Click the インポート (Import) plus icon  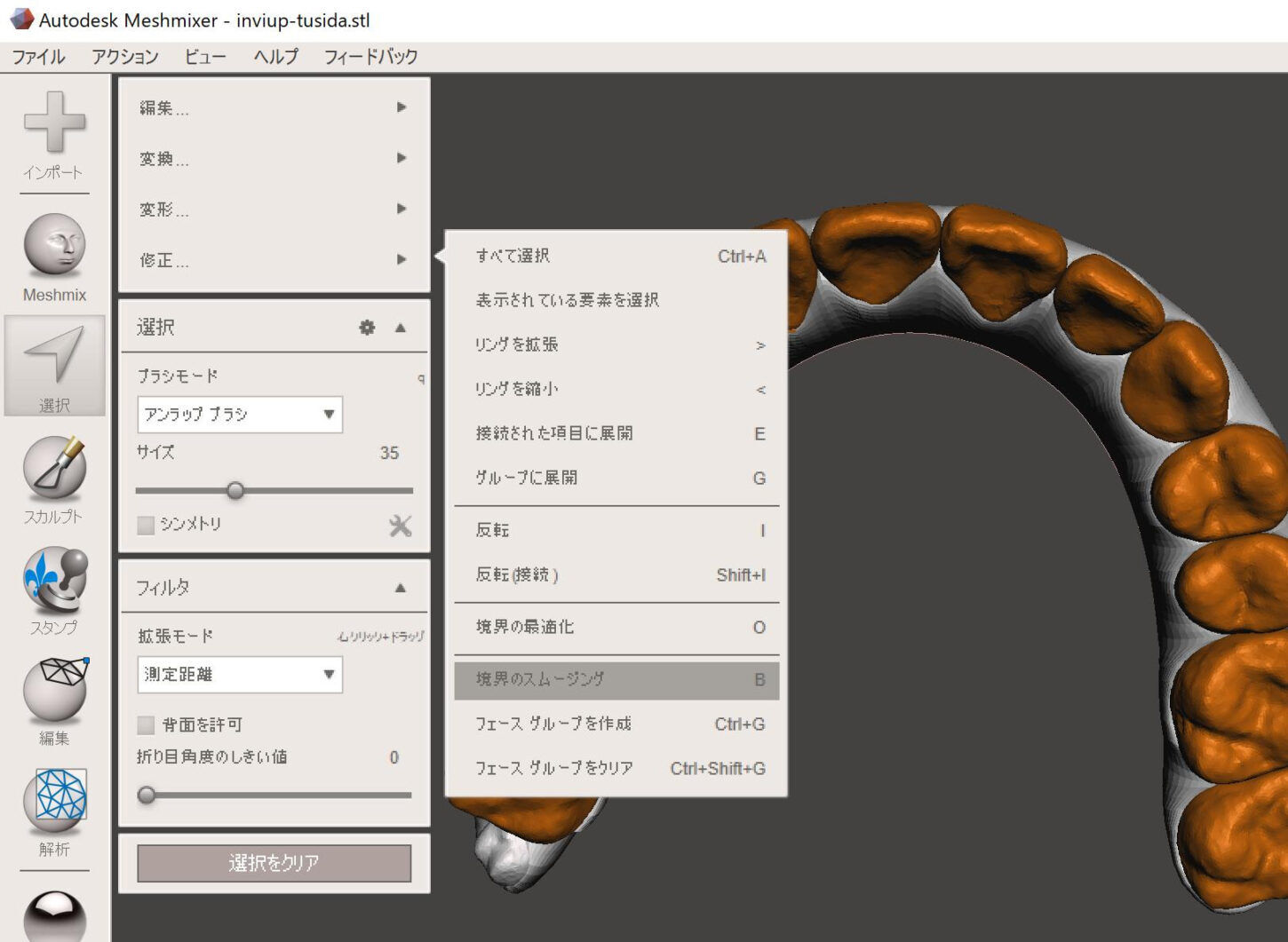54,123
